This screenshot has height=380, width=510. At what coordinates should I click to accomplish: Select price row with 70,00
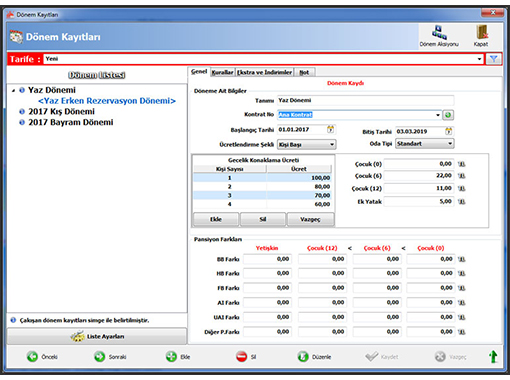click(x=263, y=195)
